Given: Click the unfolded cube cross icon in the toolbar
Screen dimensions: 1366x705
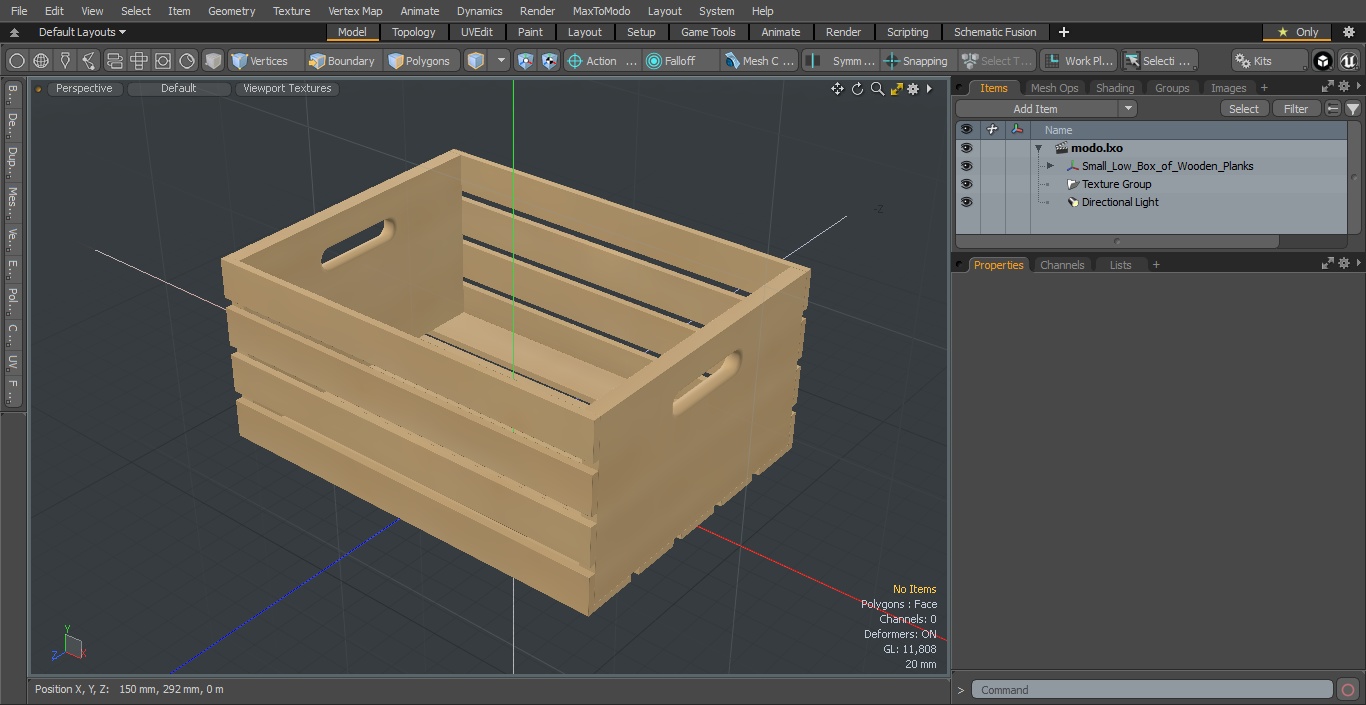Looking at the screenshot, I should [x=139, y=61].
